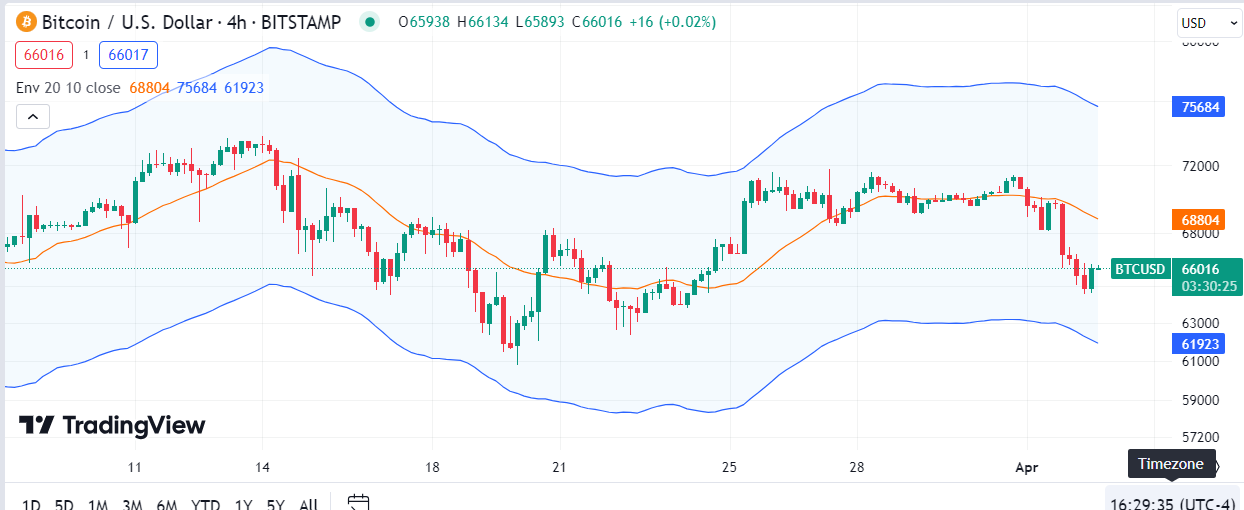The image size is (1244, 510).
Task: Collapse the indicator legend with the chevron
Action: 32,117
